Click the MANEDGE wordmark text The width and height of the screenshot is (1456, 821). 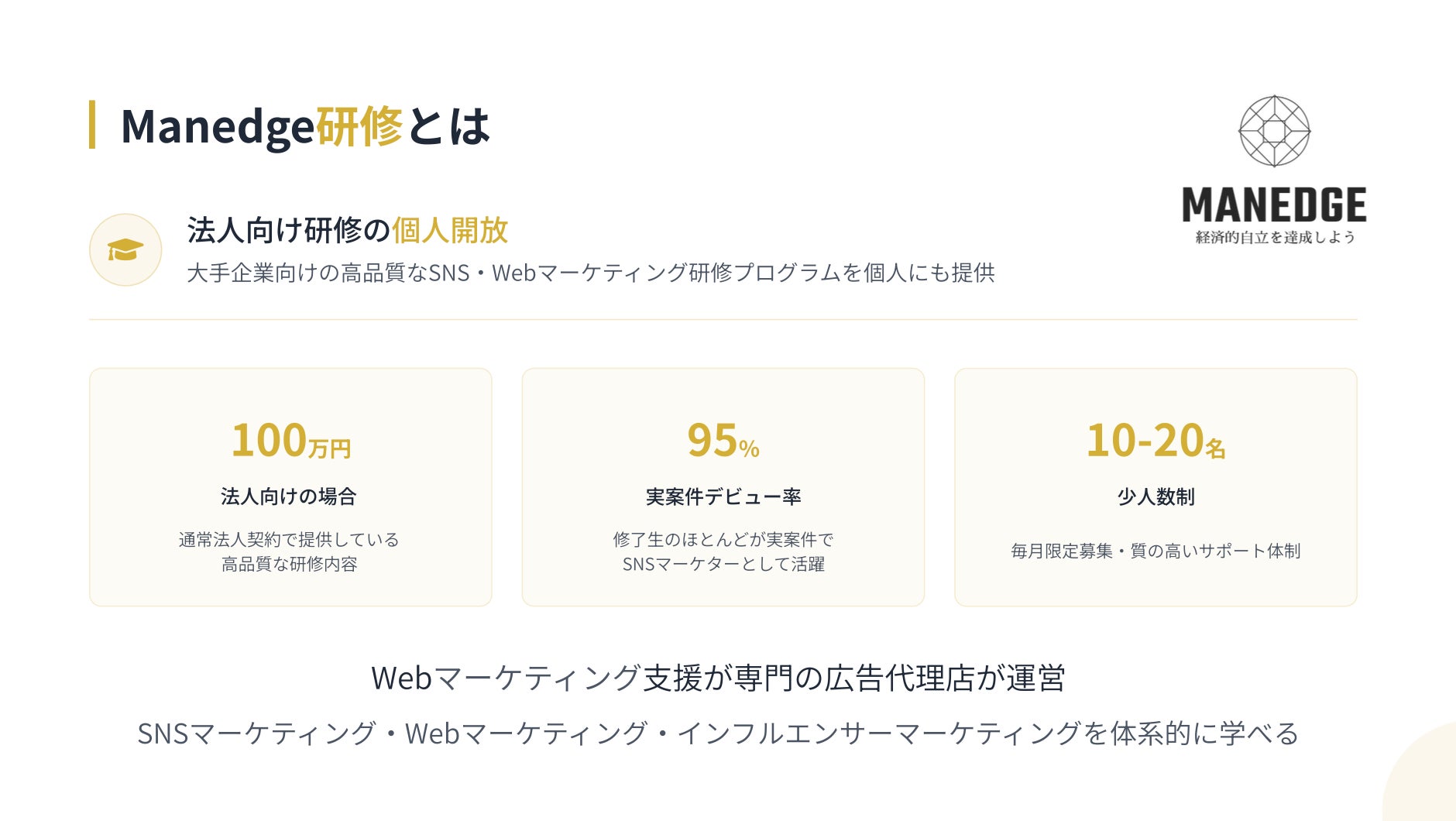[x=1274, y=205]
